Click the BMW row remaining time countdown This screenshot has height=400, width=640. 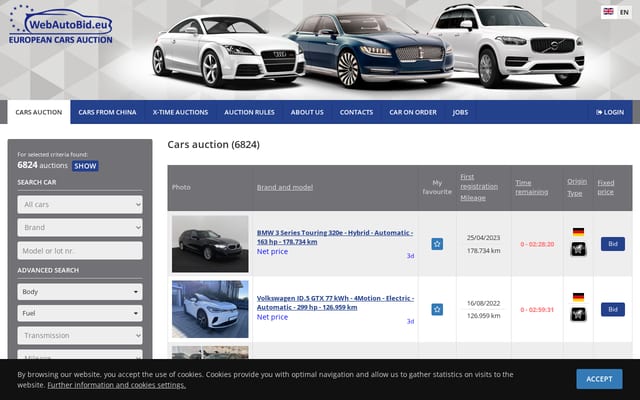(x=537, y=244)
